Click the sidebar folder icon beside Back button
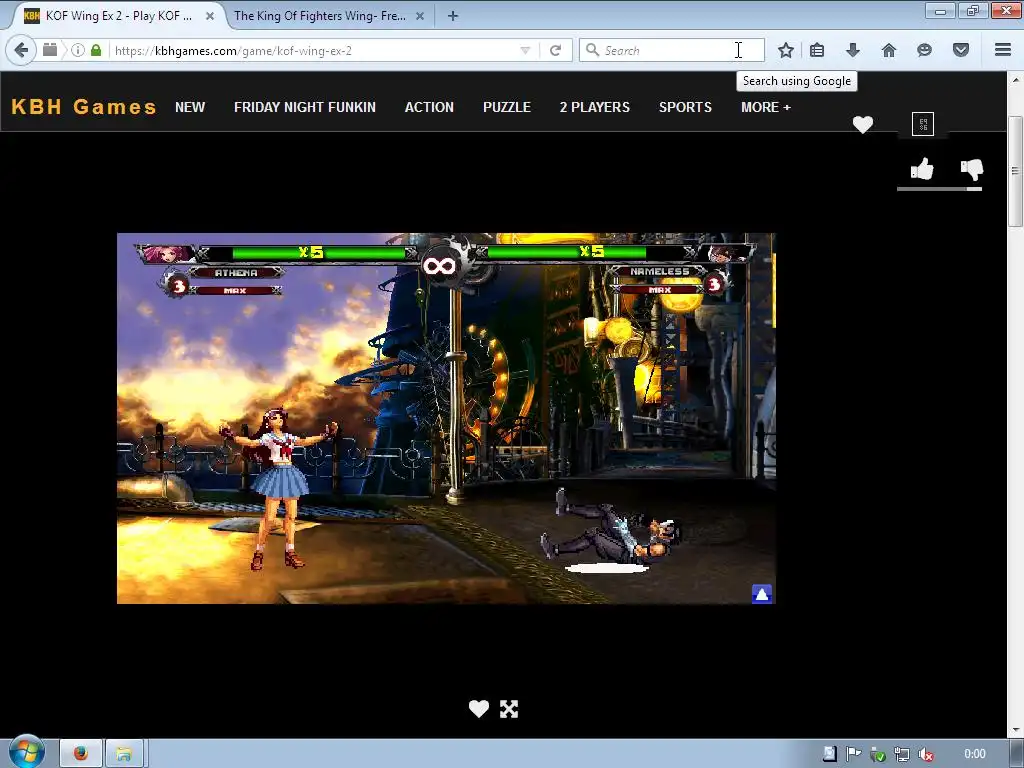Viewport: 1024px width, 768px height. click(50, 50)
